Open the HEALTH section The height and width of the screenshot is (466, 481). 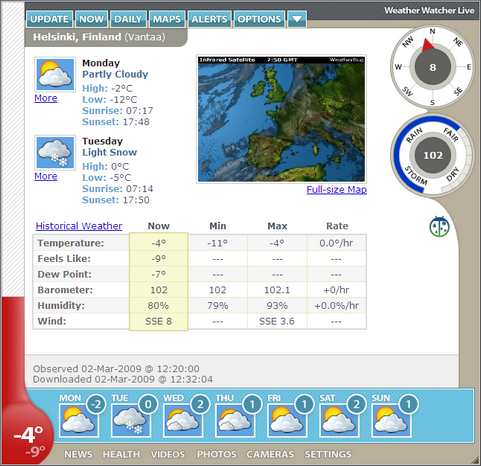pyautogui.click(x=121, y=454)
